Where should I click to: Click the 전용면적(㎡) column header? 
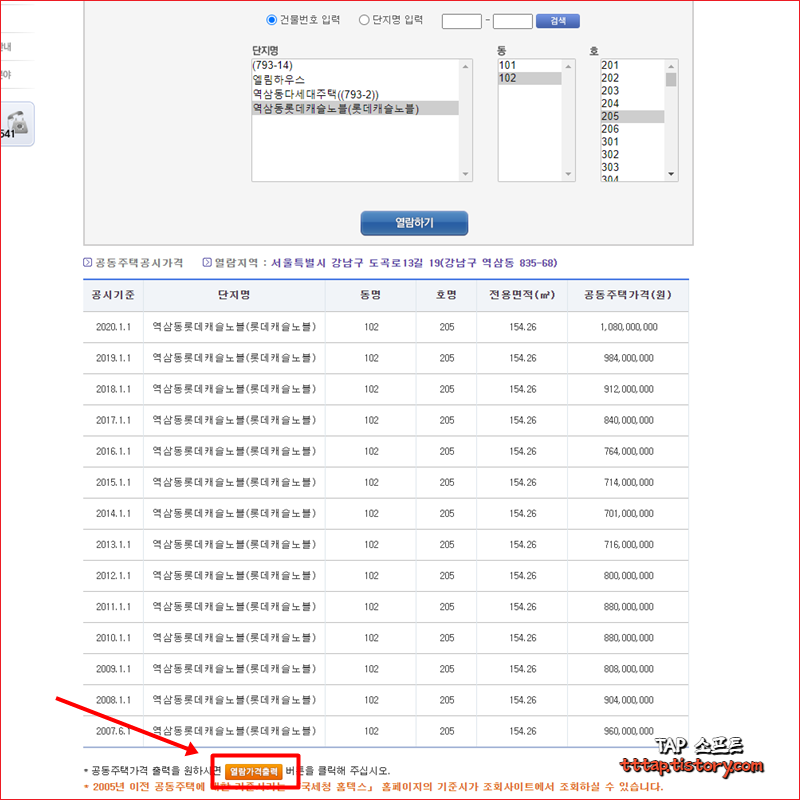point(522,295)
